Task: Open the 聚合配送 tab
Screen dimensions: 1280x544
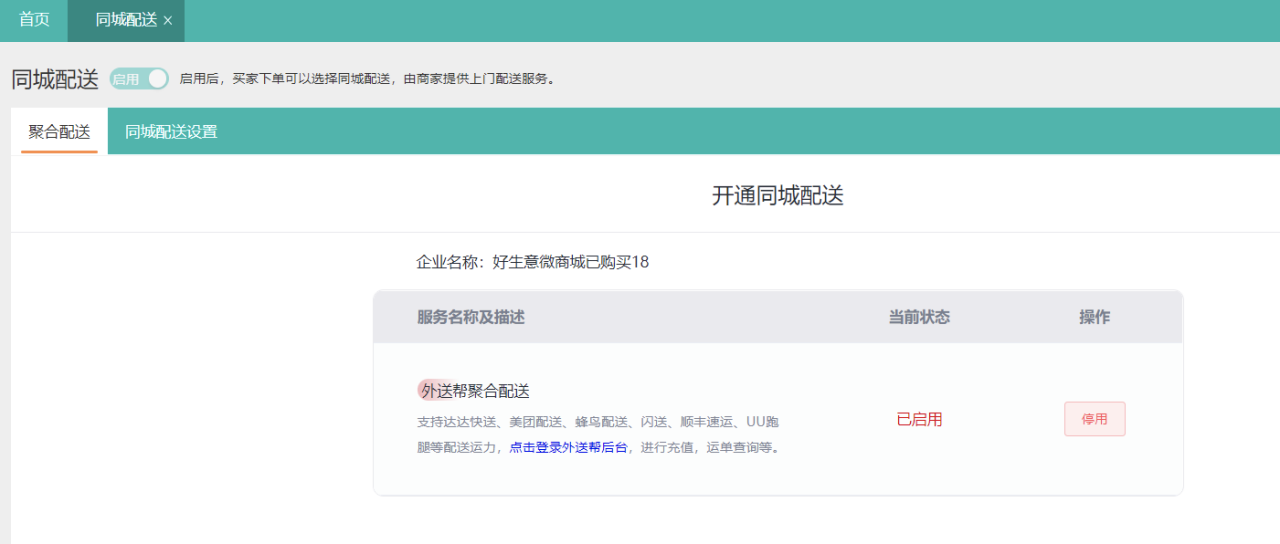Action: coord(59,132)
